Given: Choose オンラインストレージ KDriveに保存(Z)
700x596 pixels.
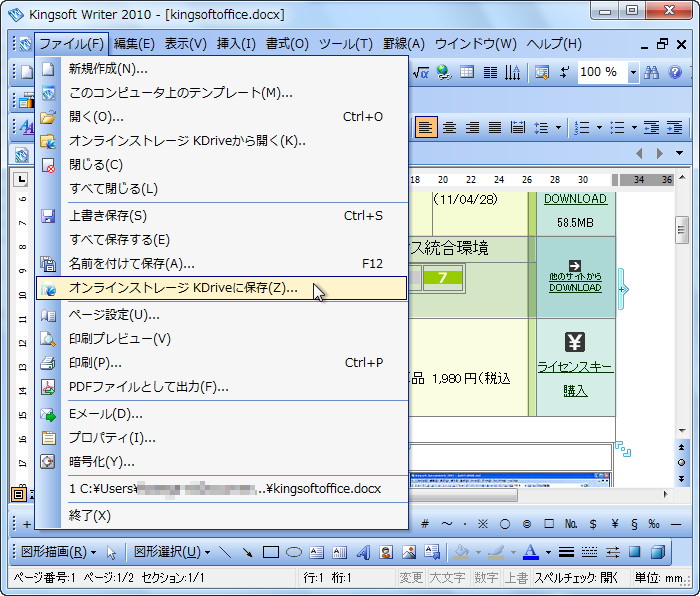Looking at the screenshot, I should click(x=221, y=288).
